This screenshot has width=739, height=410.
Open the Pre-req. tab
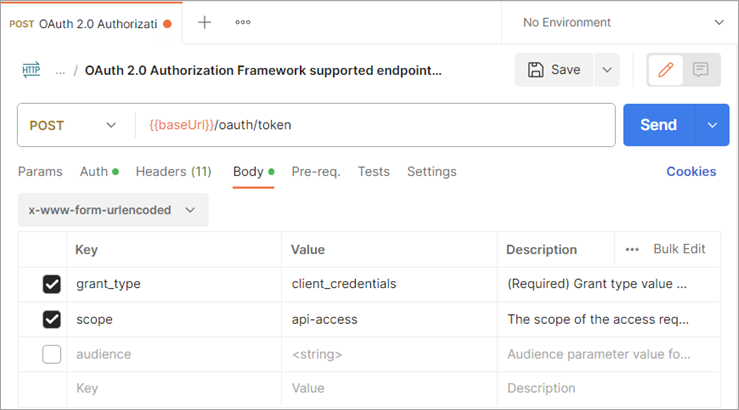click(x=316, y=172)
